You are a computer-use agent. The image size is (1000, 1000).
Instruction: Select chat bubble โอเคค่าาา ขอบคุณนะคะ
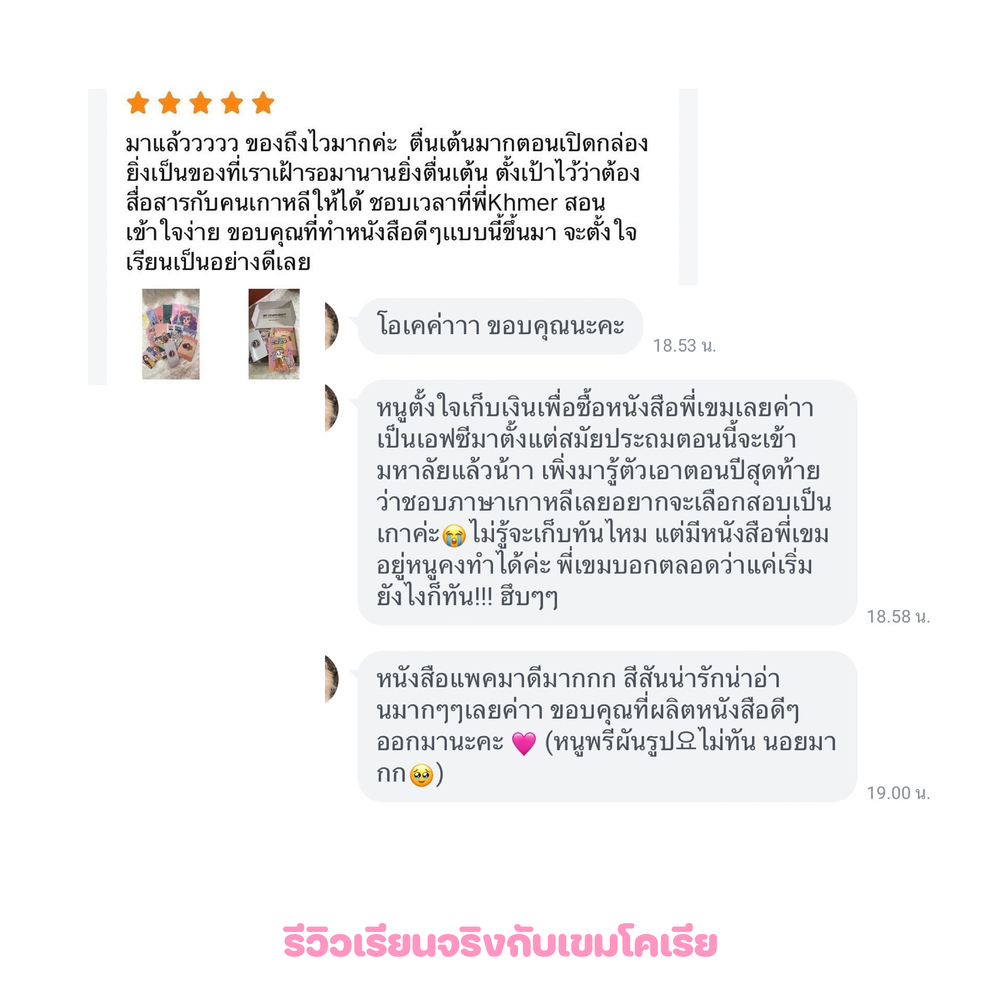click(500, 327)
